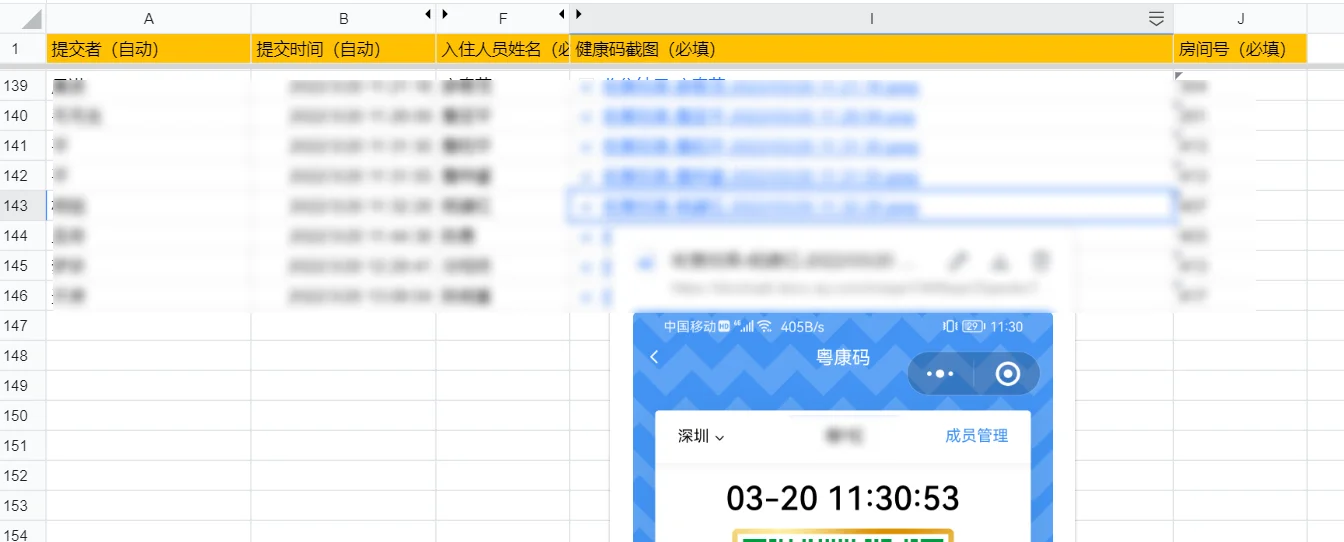Expand hidden columns right of column B
Screen dimensions: 1344x542
click(x=428, y=14)
